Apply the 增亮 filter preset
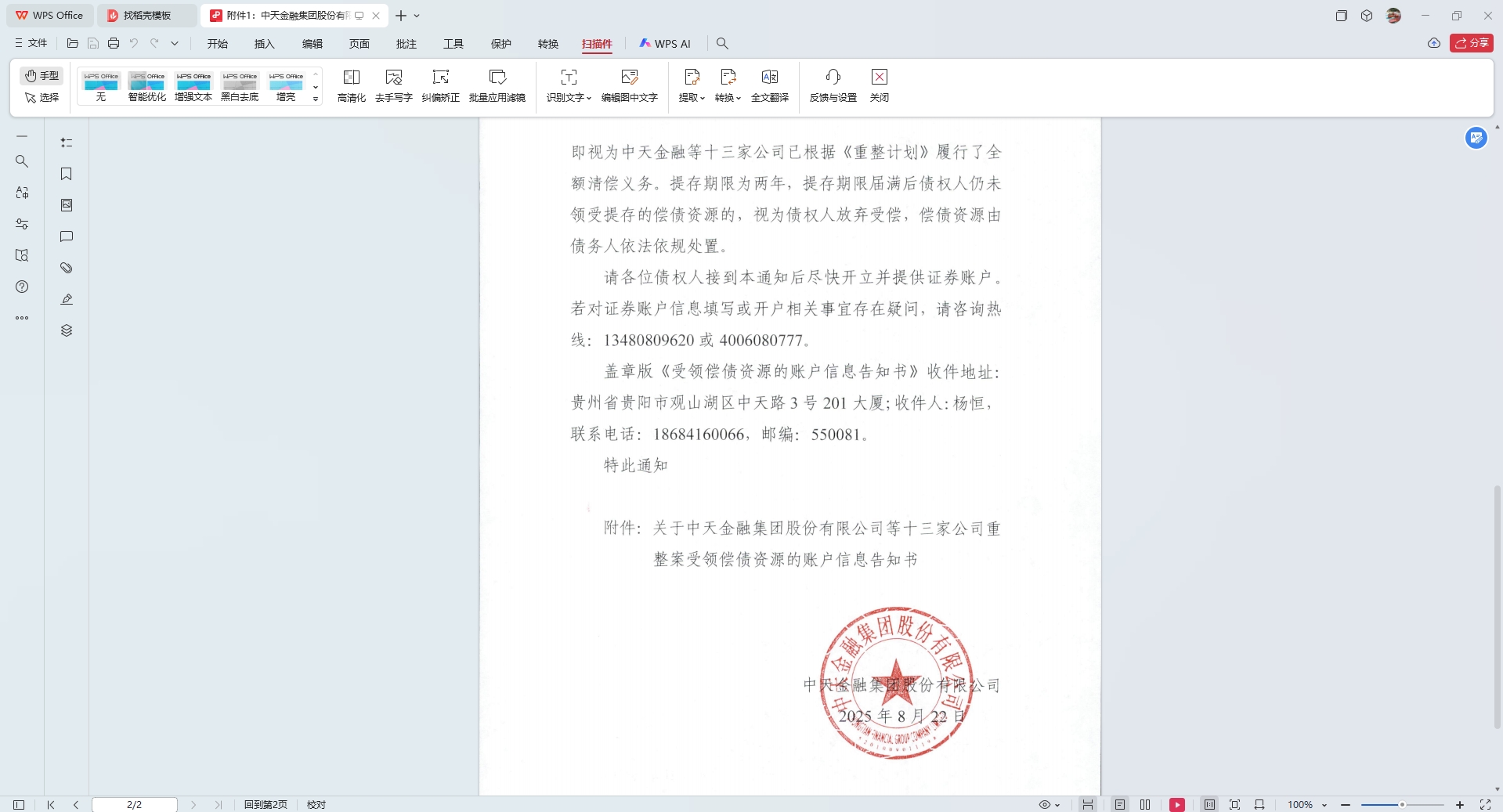Viewport: 1503px width, 812px height. [x=286, y=87]
